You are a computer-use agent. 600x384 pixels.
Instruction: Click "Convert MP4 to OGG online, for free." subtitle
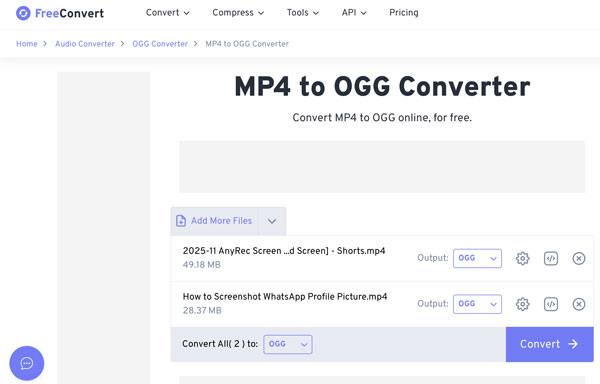point(382,117)
